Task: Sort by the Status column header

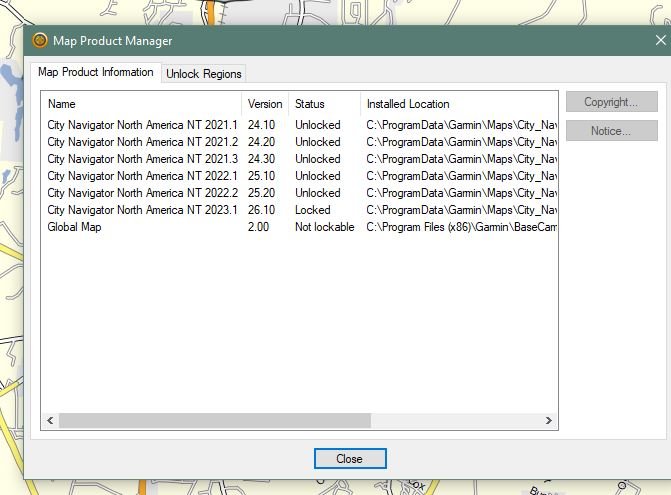Action: (x=324, y=104)
